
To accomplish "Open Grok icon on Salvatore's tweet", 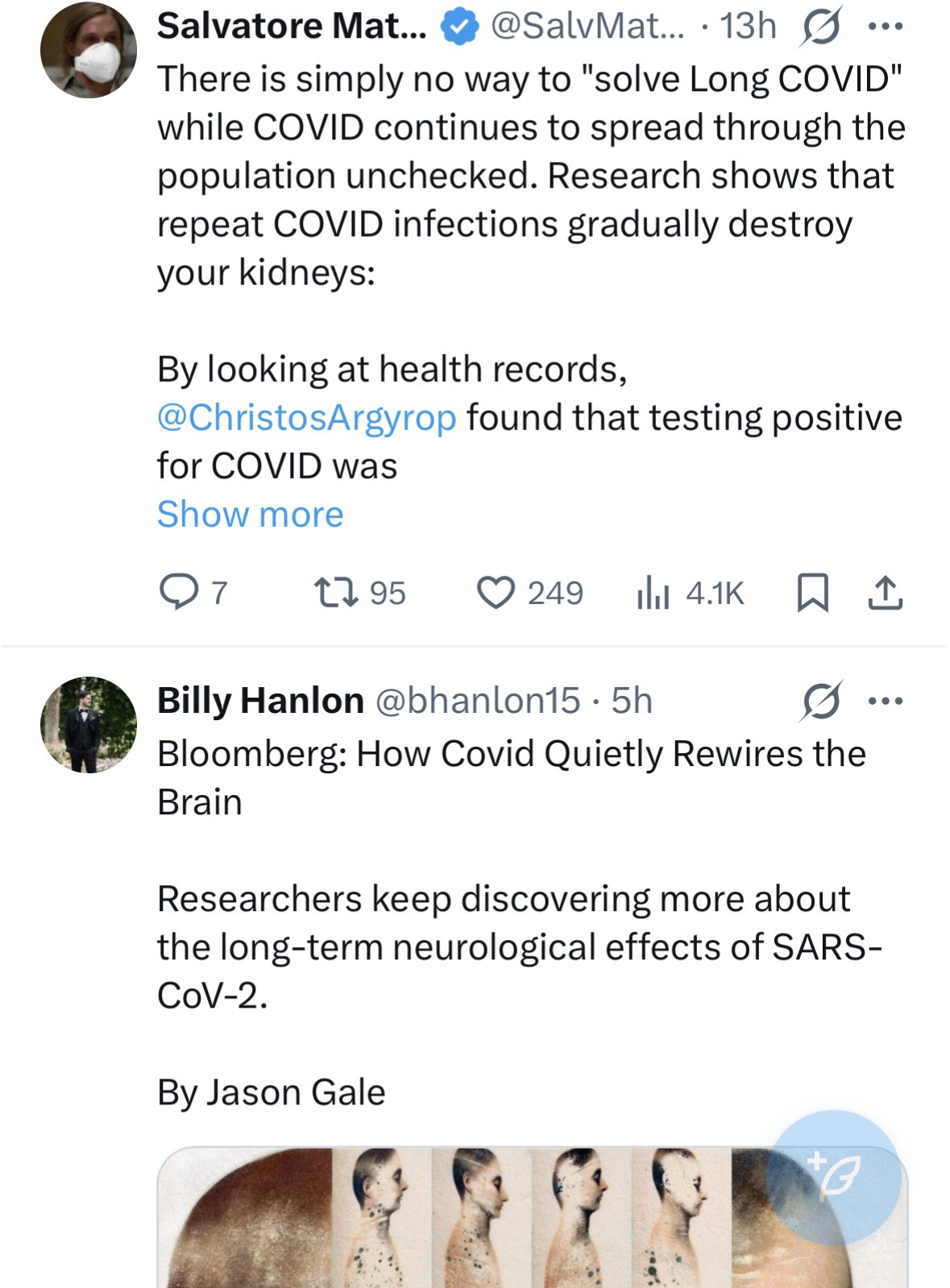I will 820,27.
